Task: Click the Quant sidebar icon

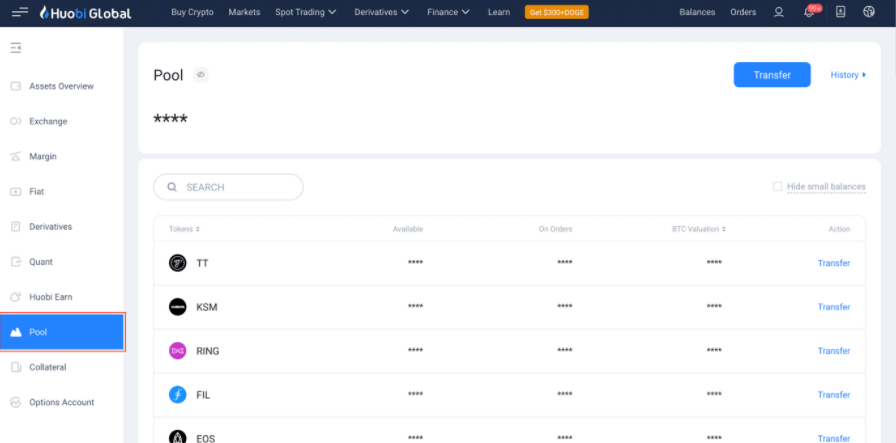Action: point(16,262)
